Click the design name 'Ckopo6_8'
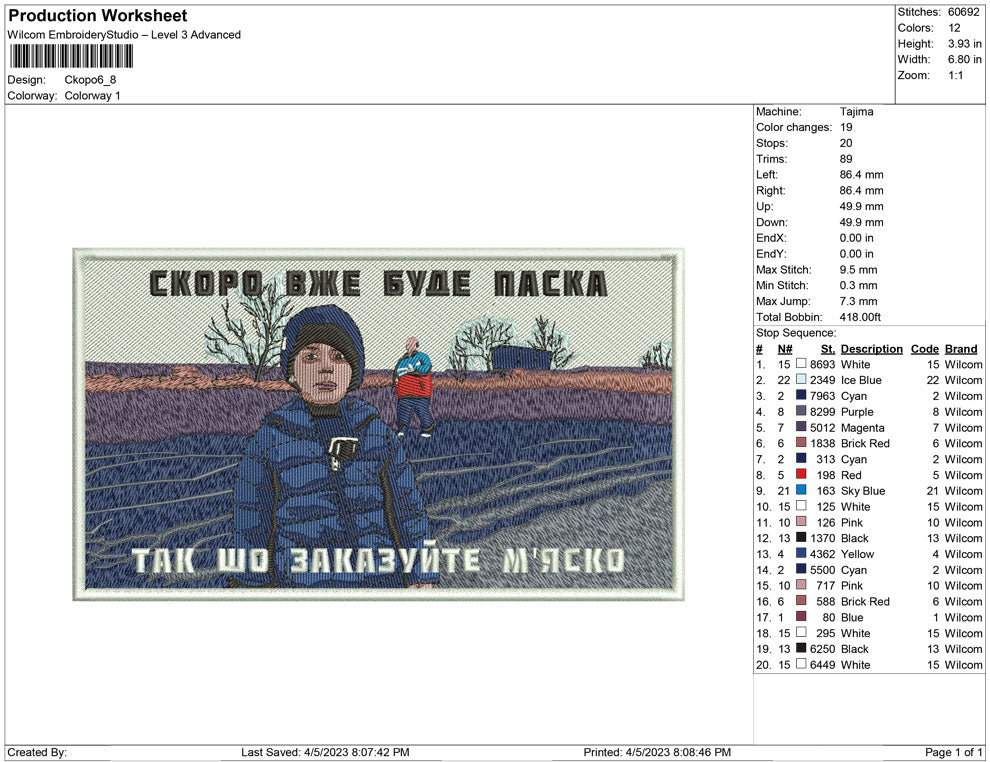990x762 pixels. 90,80
